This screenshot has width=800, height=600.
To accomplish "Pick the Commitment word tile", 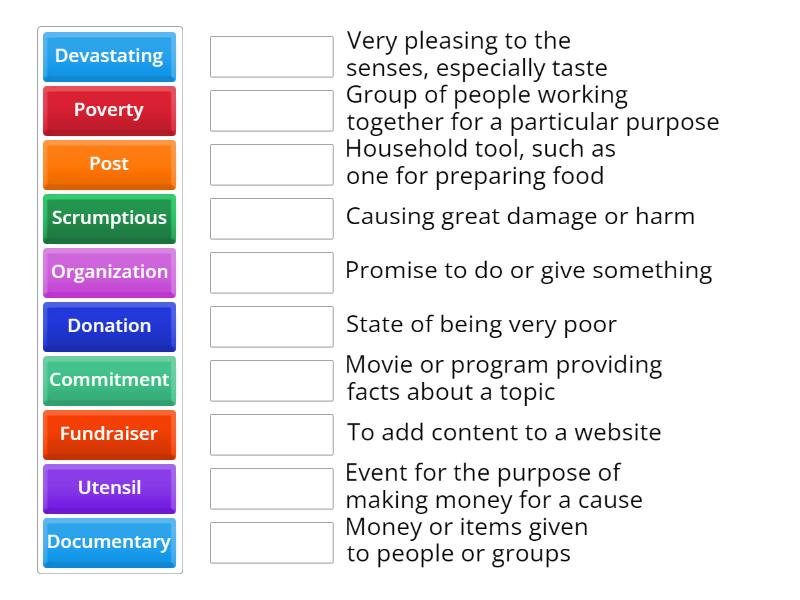I will pyautogui.click(x=109, y=381).
